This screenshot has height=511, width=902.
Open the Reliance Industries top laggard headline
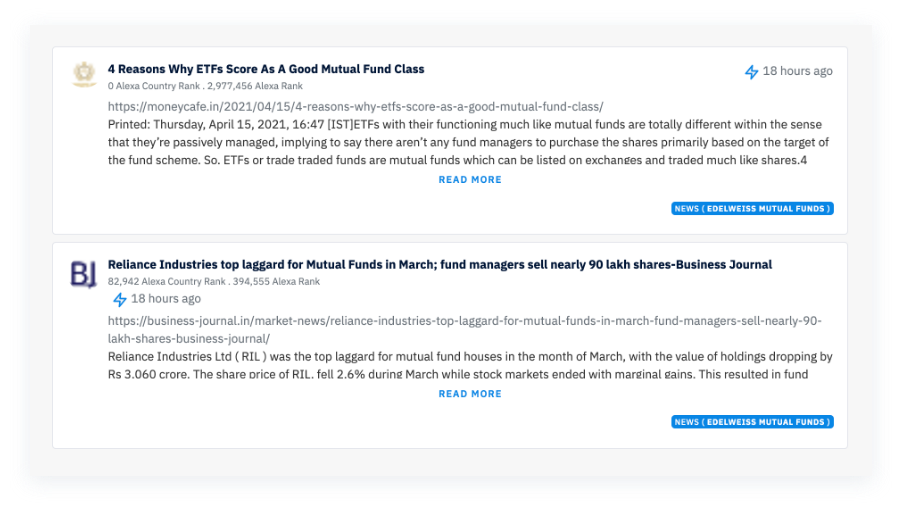439,265
